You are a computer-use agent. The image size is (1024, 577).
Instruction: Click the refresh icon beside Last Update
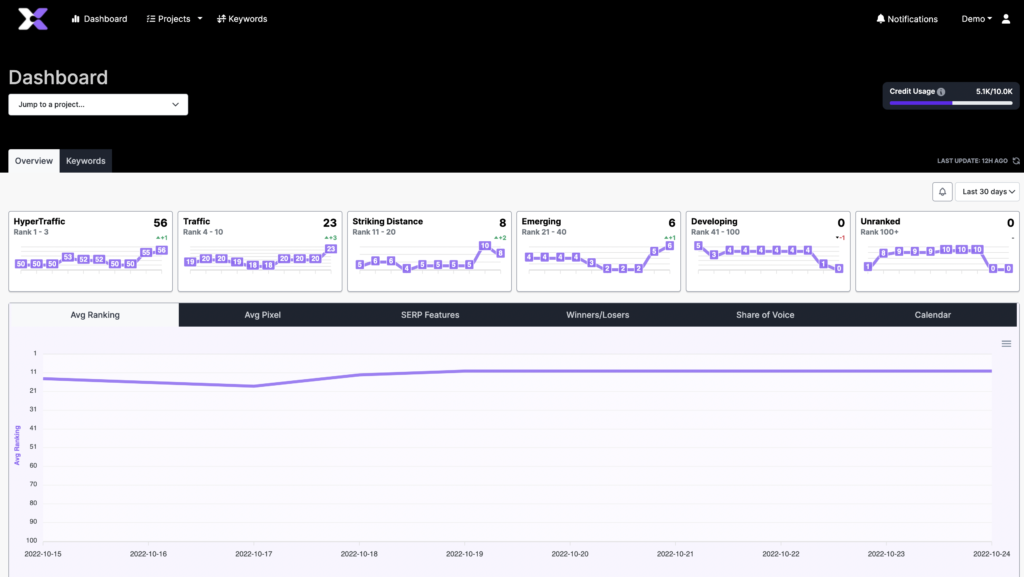[x=1016, y=161]
